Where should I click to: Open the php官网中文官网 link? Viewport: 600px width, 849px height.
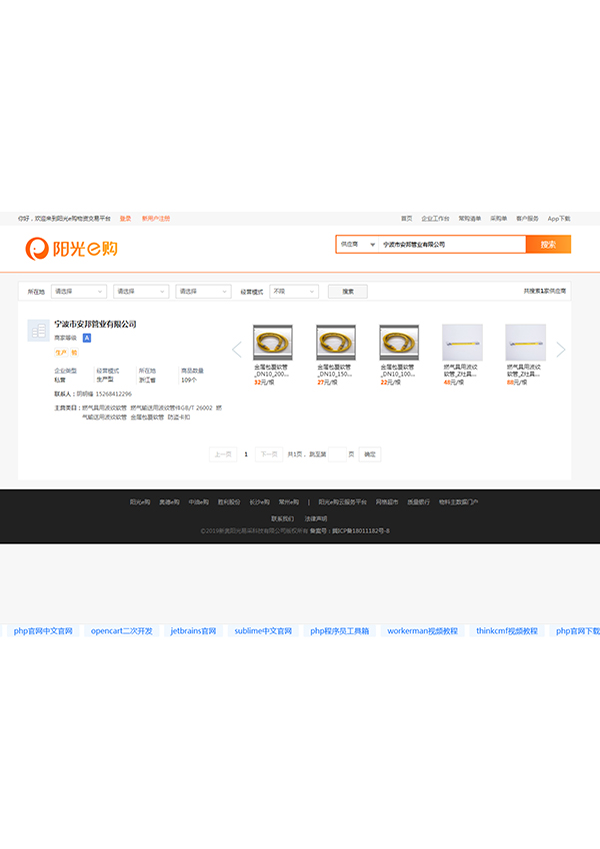tap(43, 631)
